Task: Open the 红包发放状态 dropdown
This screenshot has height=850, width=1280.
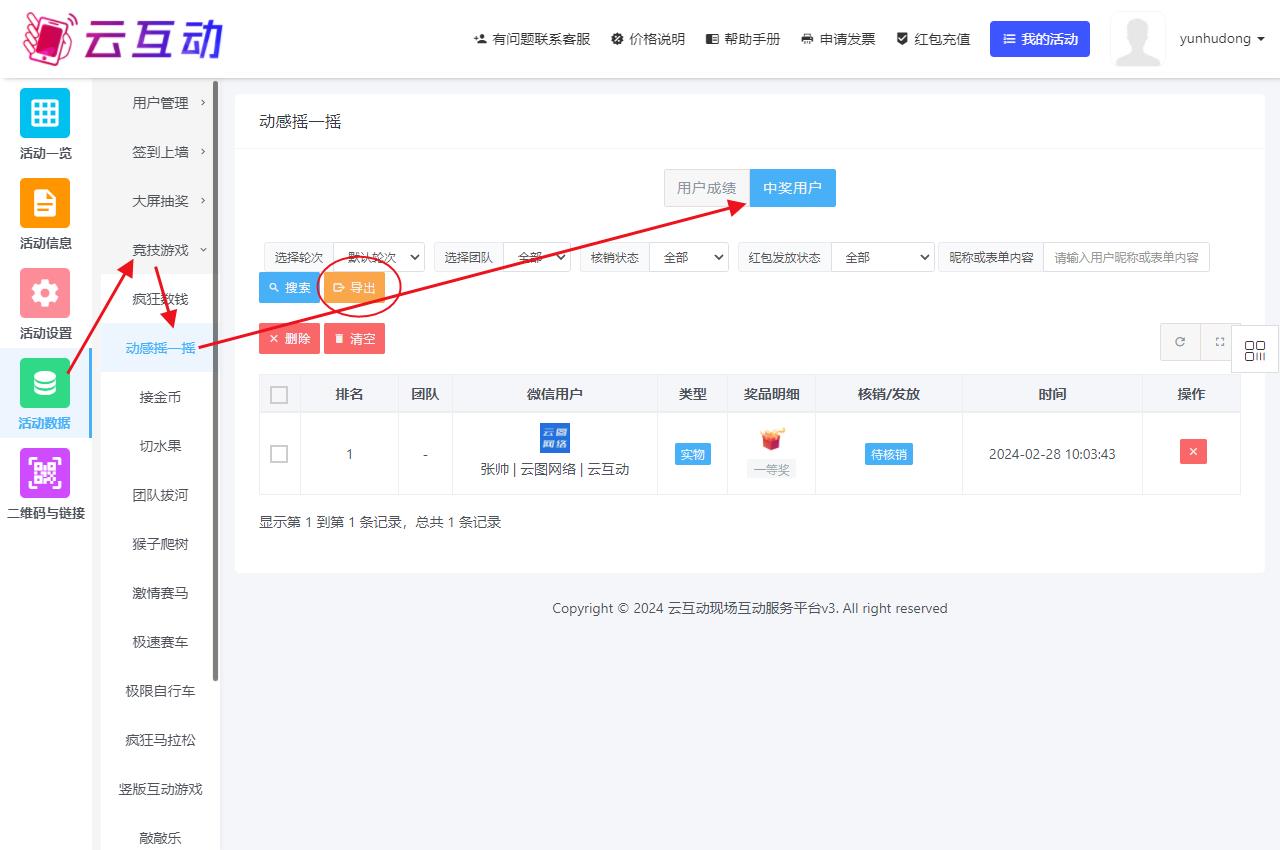Action: point(883,257)
